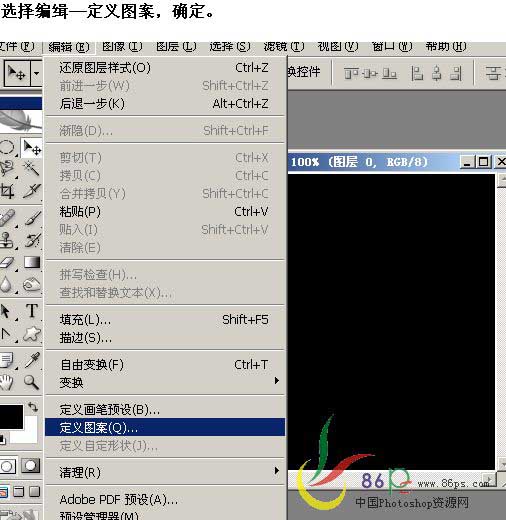Open the 滤镜(T) menu
This screenshot has width=506, height=520.
284,46
